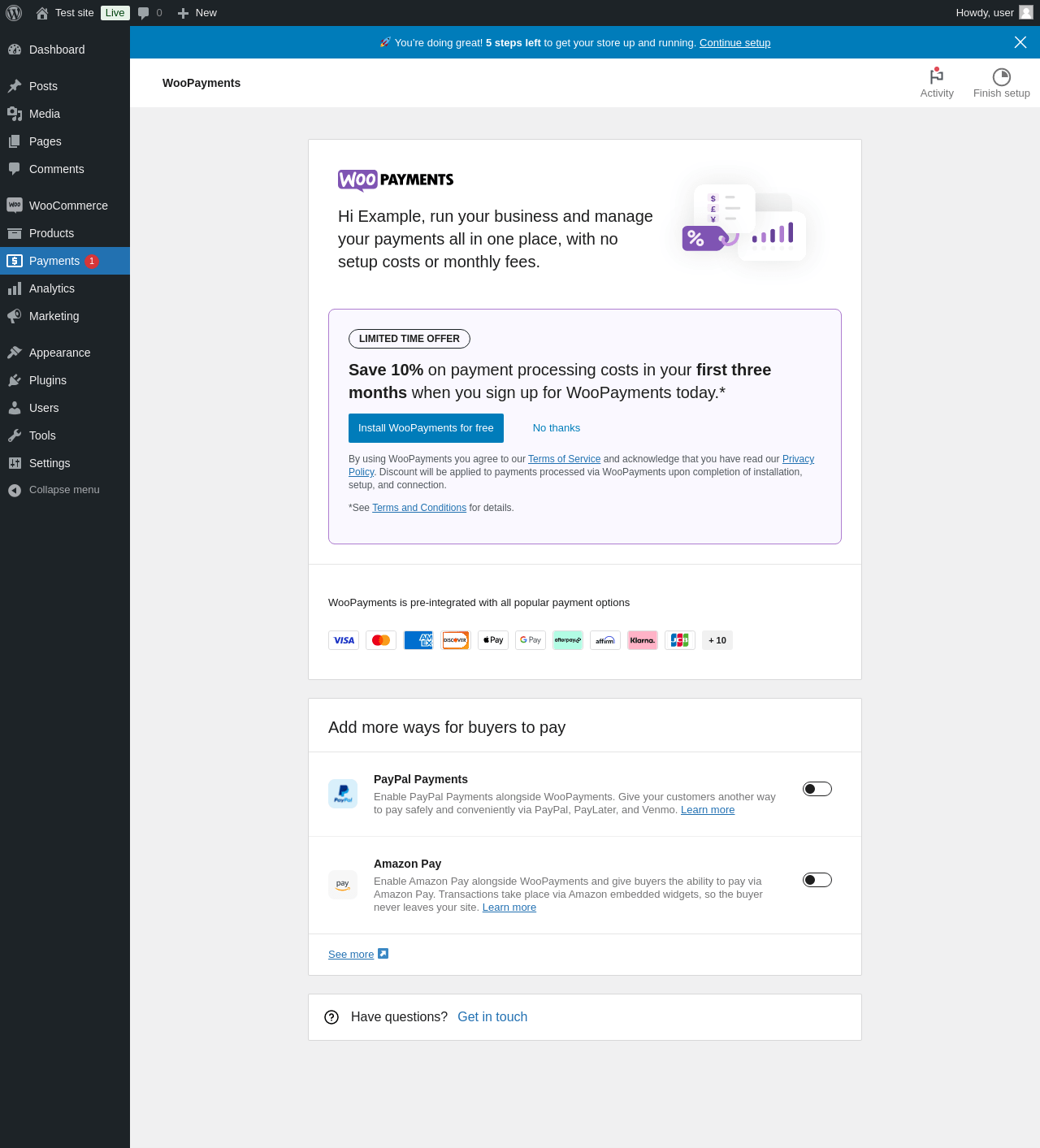Click the No thanks button
Screen dimensions: 1040x1148
pos(557,428)
